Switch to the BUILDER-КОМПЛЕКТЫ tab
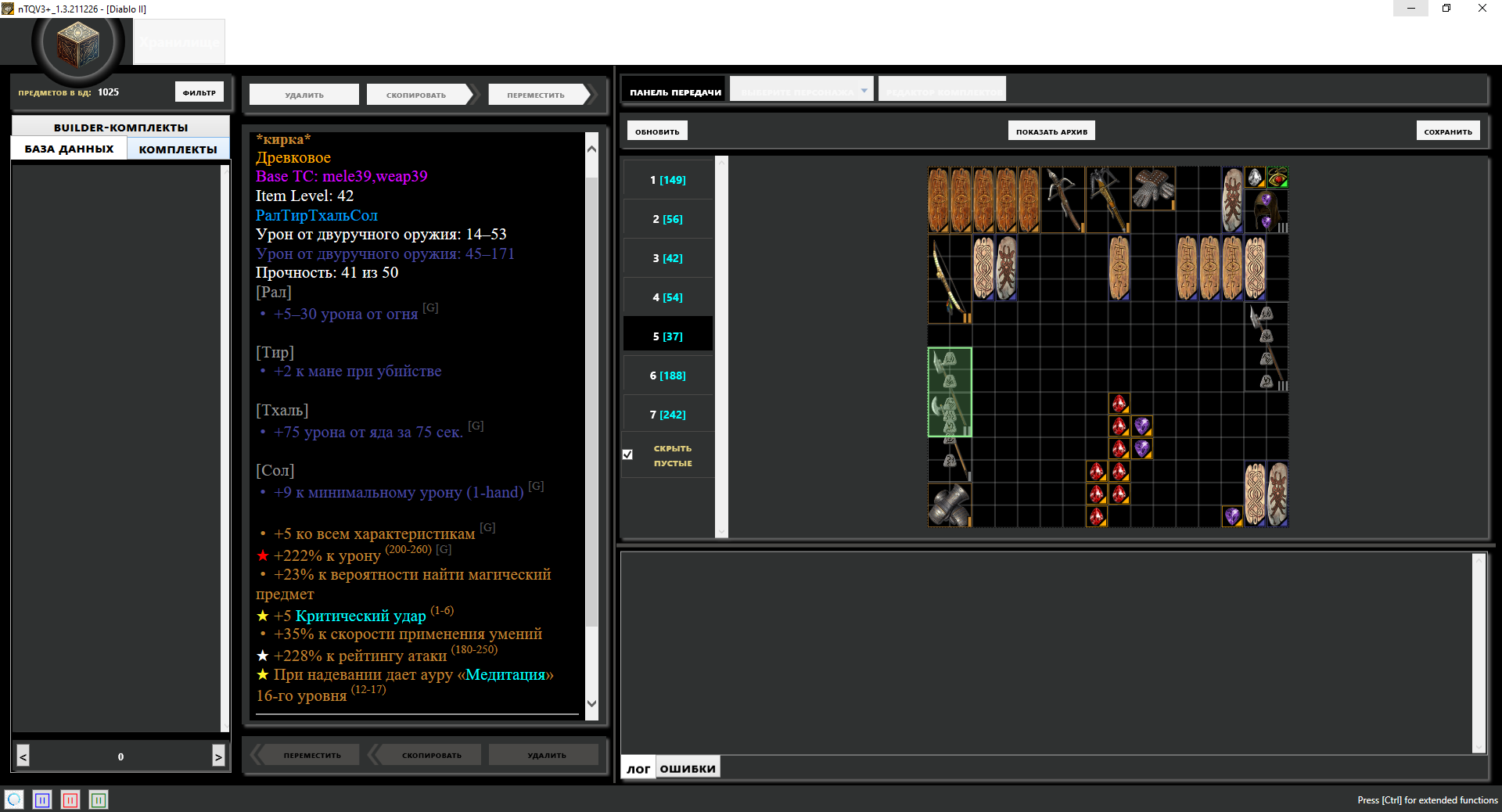 pos(120,128)
